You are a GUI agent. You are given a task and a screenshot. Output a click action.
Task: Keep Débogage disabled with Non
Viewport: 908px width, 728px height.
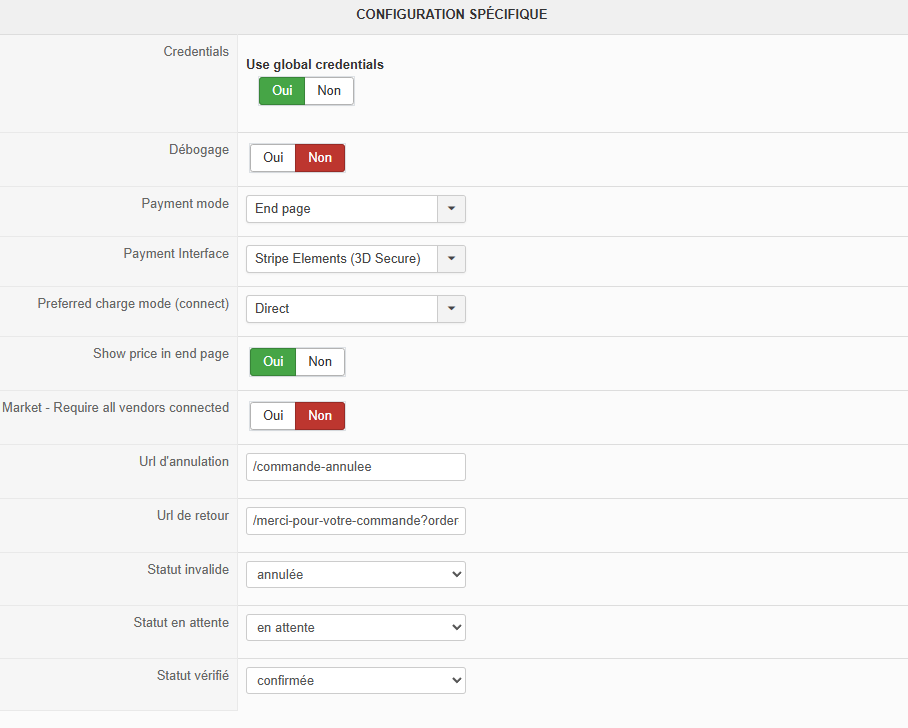pyautogui.click(x=320, y=158)
